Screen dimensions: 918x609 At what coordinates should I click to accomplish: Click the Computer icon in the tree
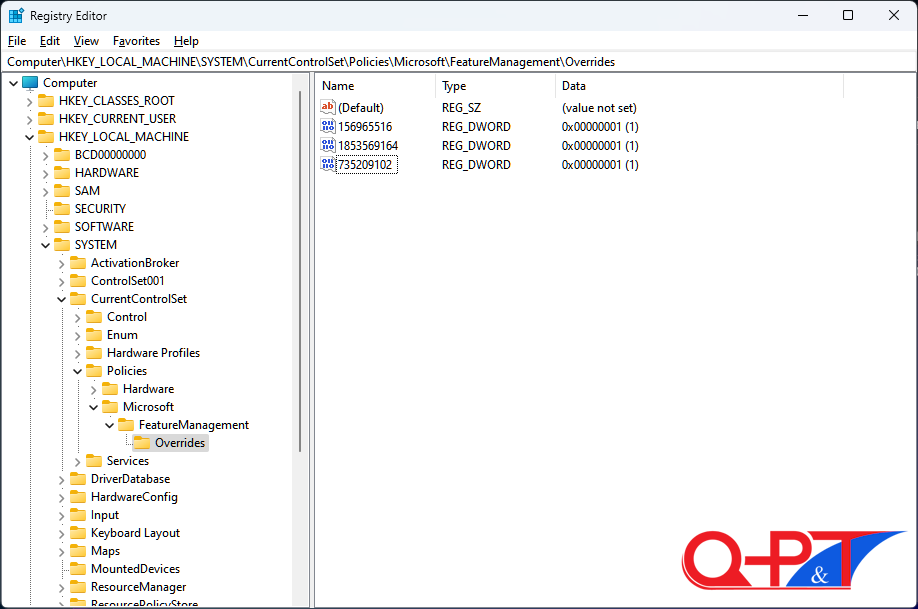(x=30, y=83)
